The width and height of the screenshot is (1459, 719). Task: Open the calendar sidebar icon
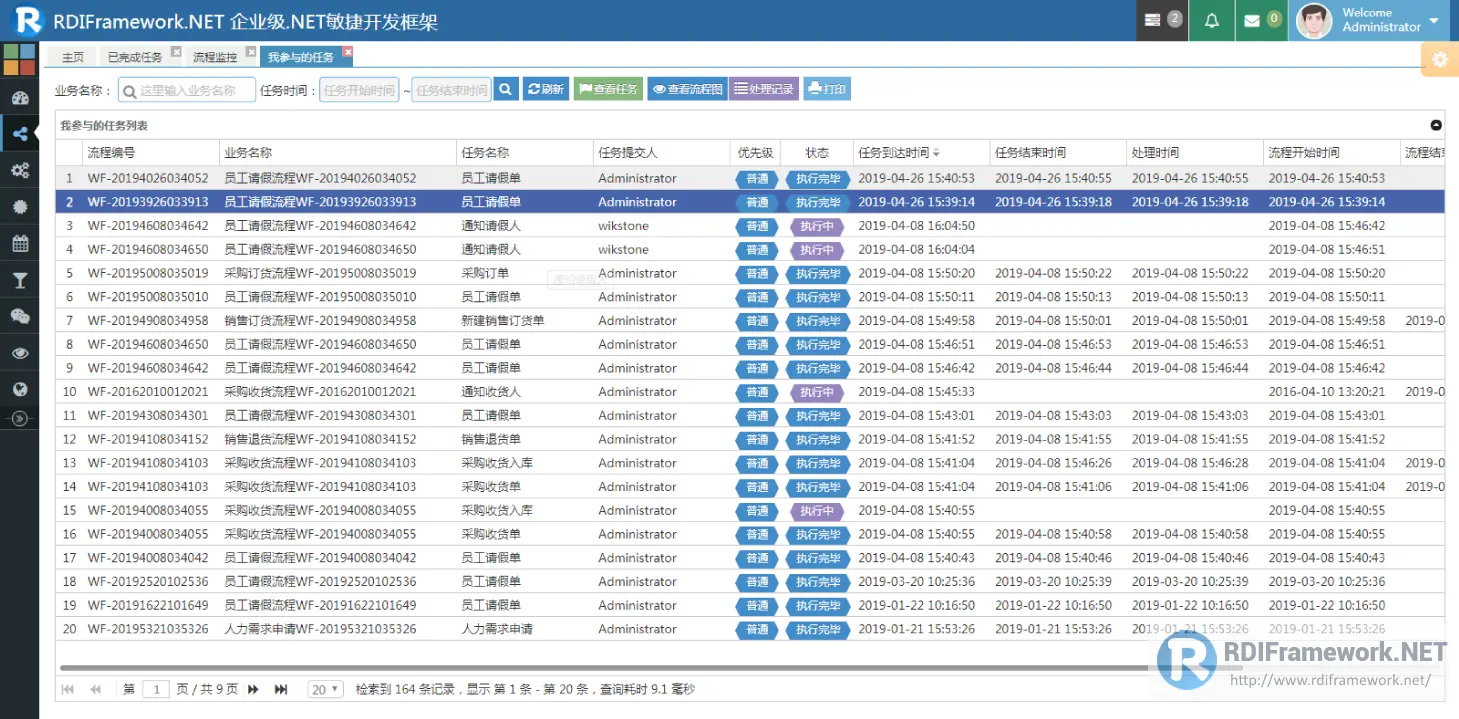pyautogui.click(x=20, y=243)
